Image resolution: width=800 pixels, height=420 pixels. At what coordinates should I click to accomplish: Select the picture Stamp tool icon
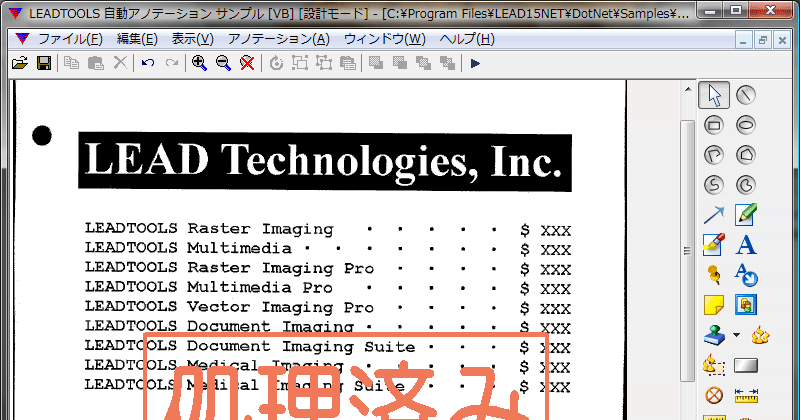tap(745, 305)
